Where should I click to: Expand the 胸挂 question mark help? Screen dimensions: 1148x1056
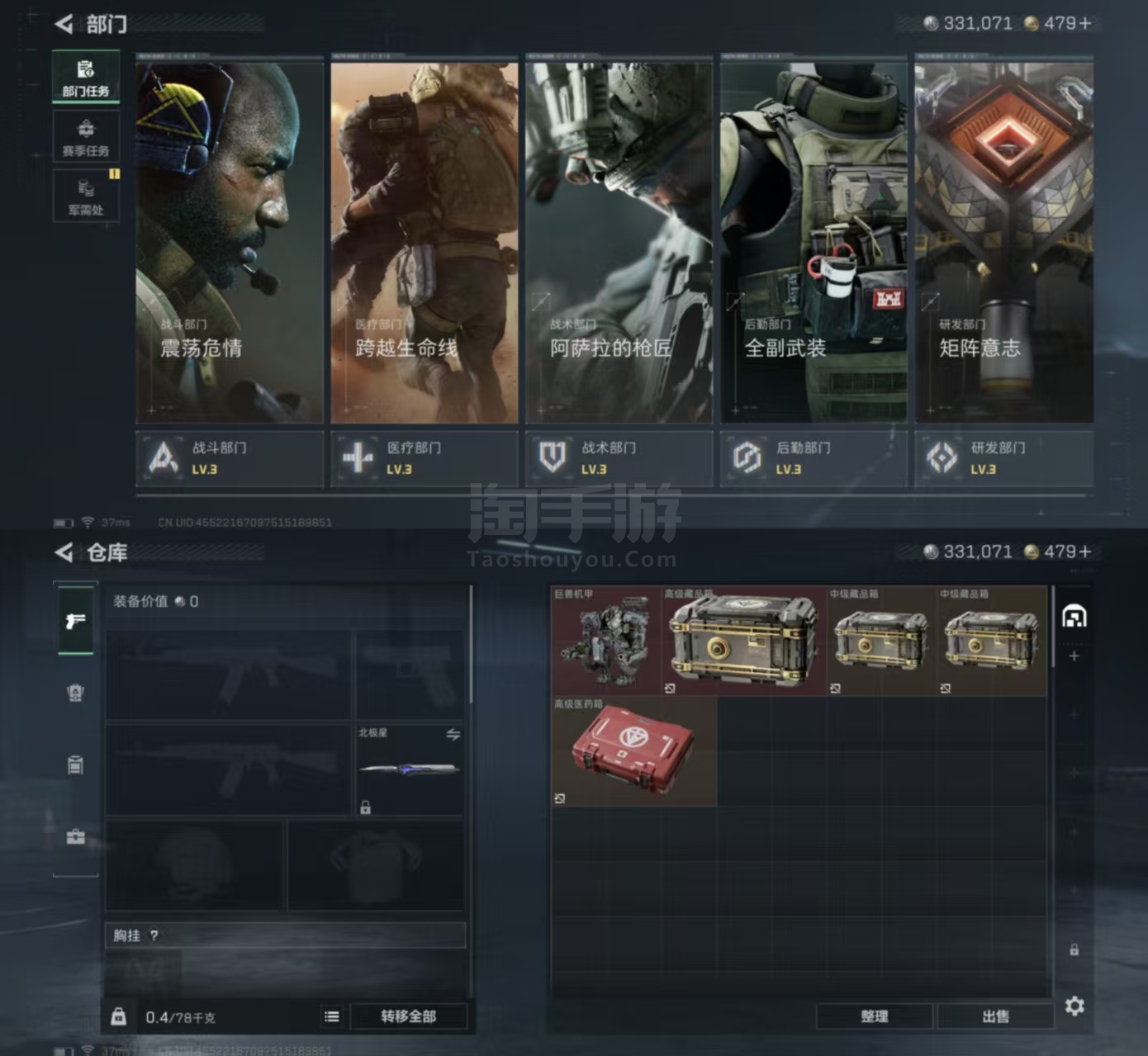[x=154, y=935]
